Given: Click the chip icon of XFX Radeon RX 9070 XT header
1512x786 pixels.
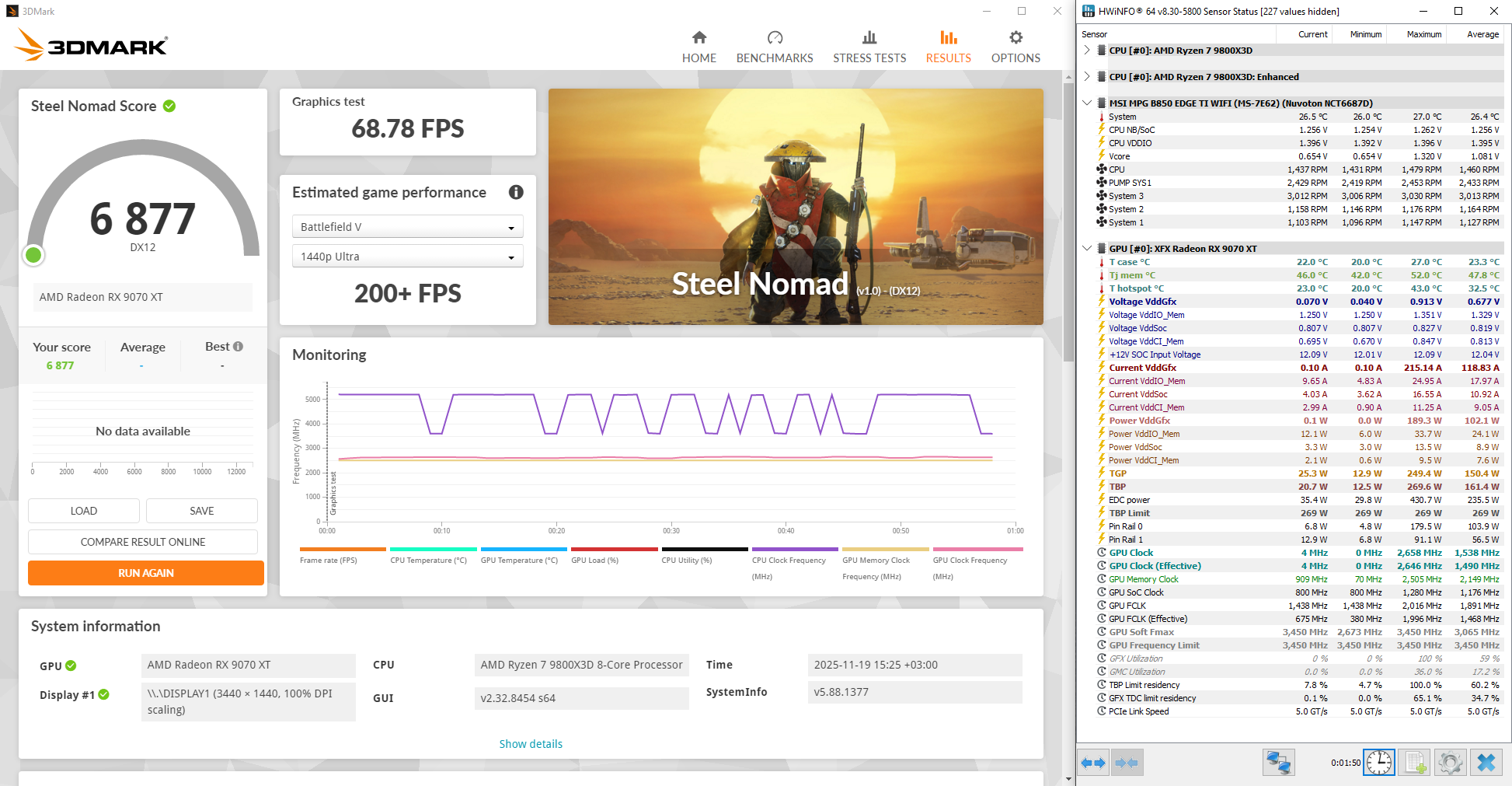Looking at the screenshot, I should coord(1102,249).
